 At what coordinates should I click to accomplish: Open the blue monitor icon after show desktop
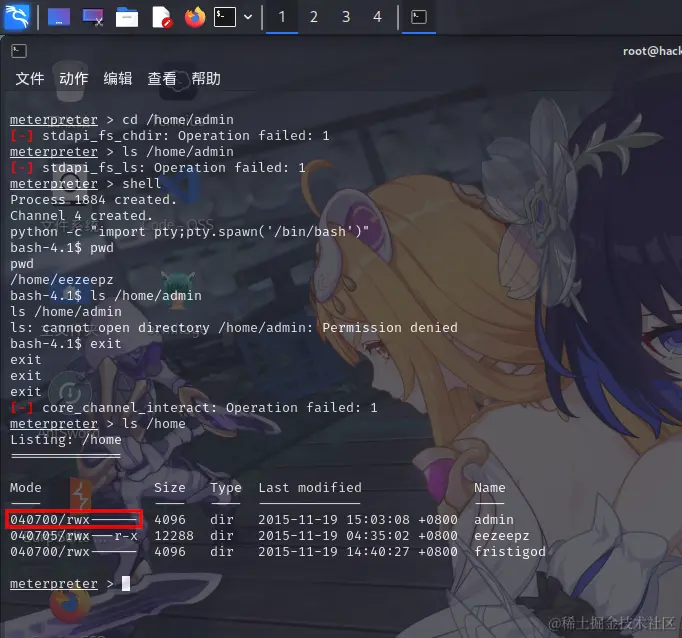pyautogui.click(x=93, y=17)
